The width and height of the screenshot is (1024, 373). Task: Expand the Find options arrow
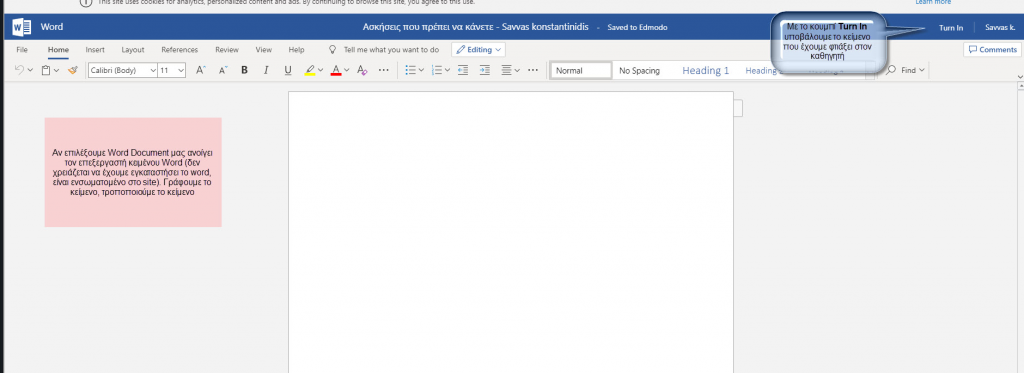(x=921, y=70)
